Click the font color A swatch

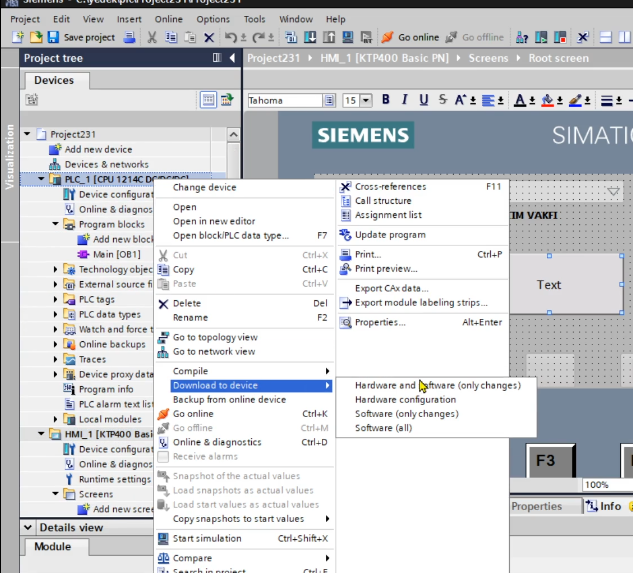pyautogui.click(x=520, y=100)
